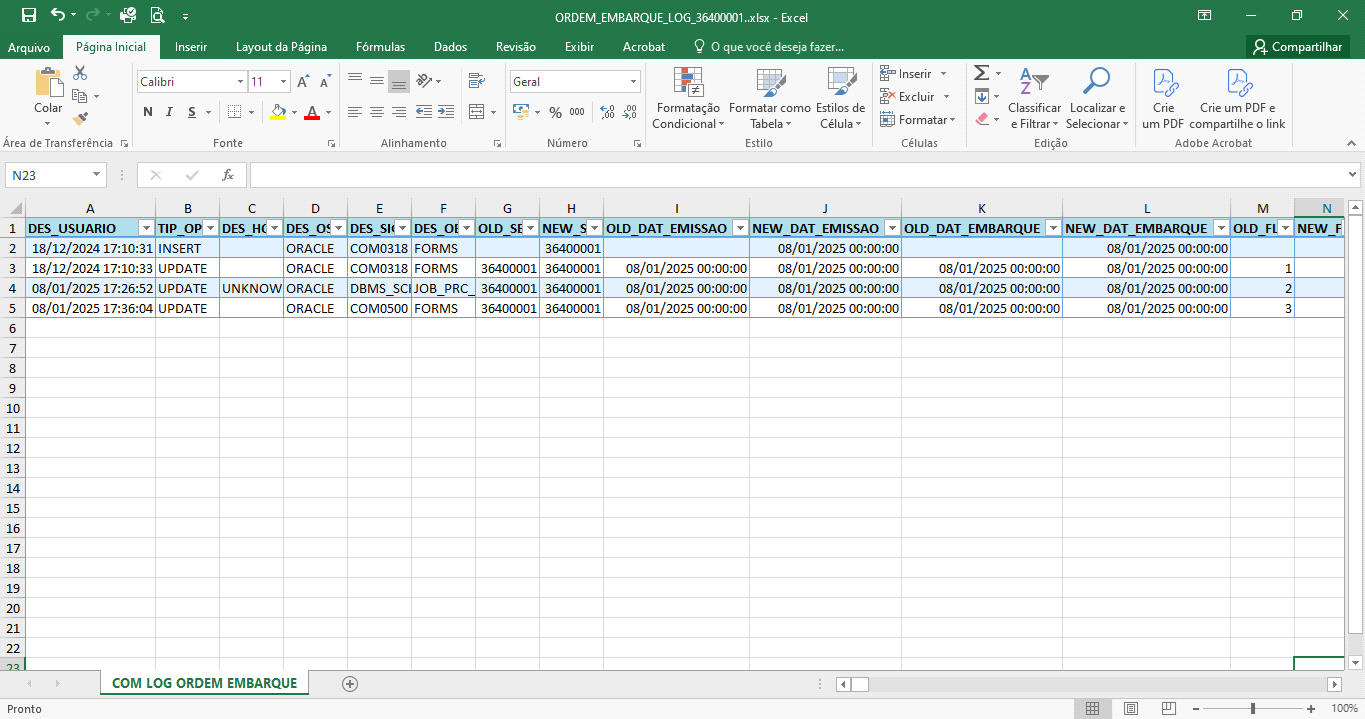Click the AutoSum sigma icon
The width and height of the screenshot is (1365, 719).
982,73
